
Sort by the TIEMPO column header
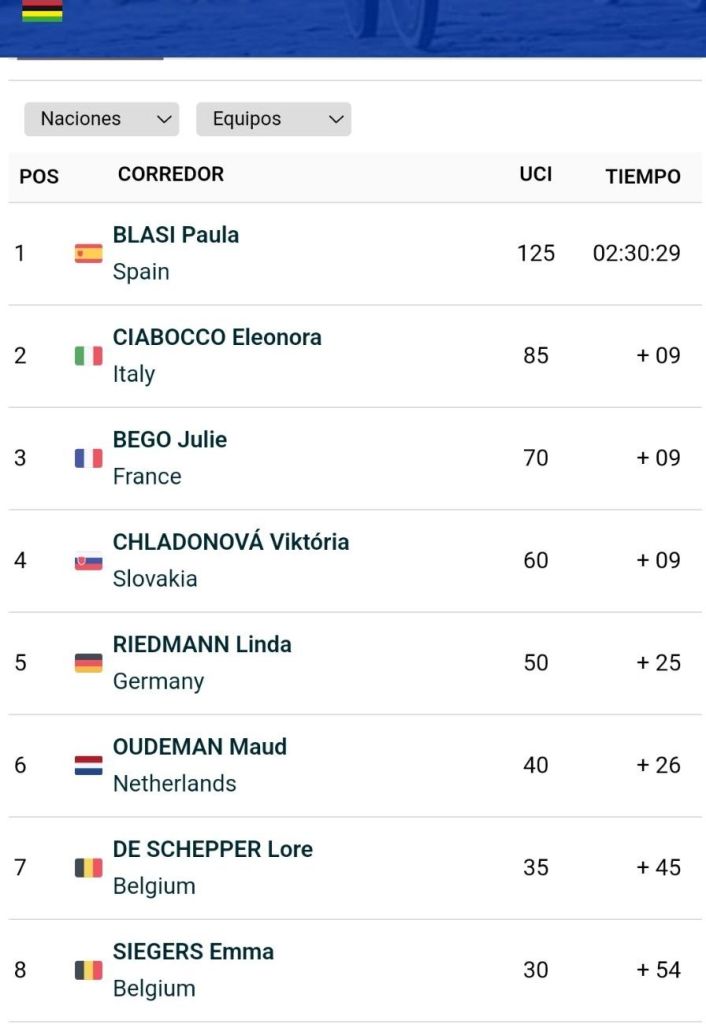(643, 176)
